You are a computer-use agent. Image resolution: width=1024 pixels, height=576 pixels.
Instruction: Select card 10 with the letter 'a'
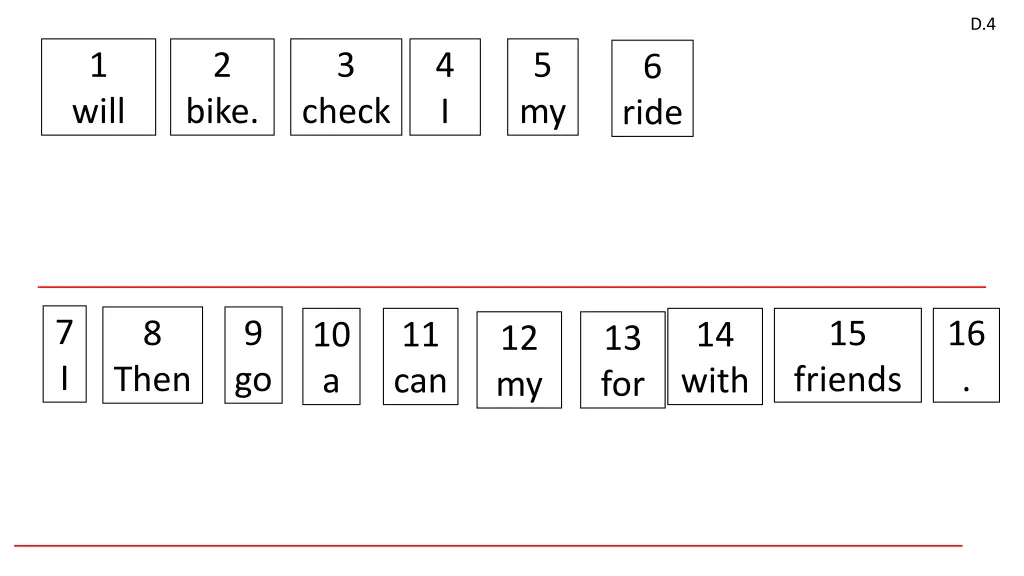[331, 357]
